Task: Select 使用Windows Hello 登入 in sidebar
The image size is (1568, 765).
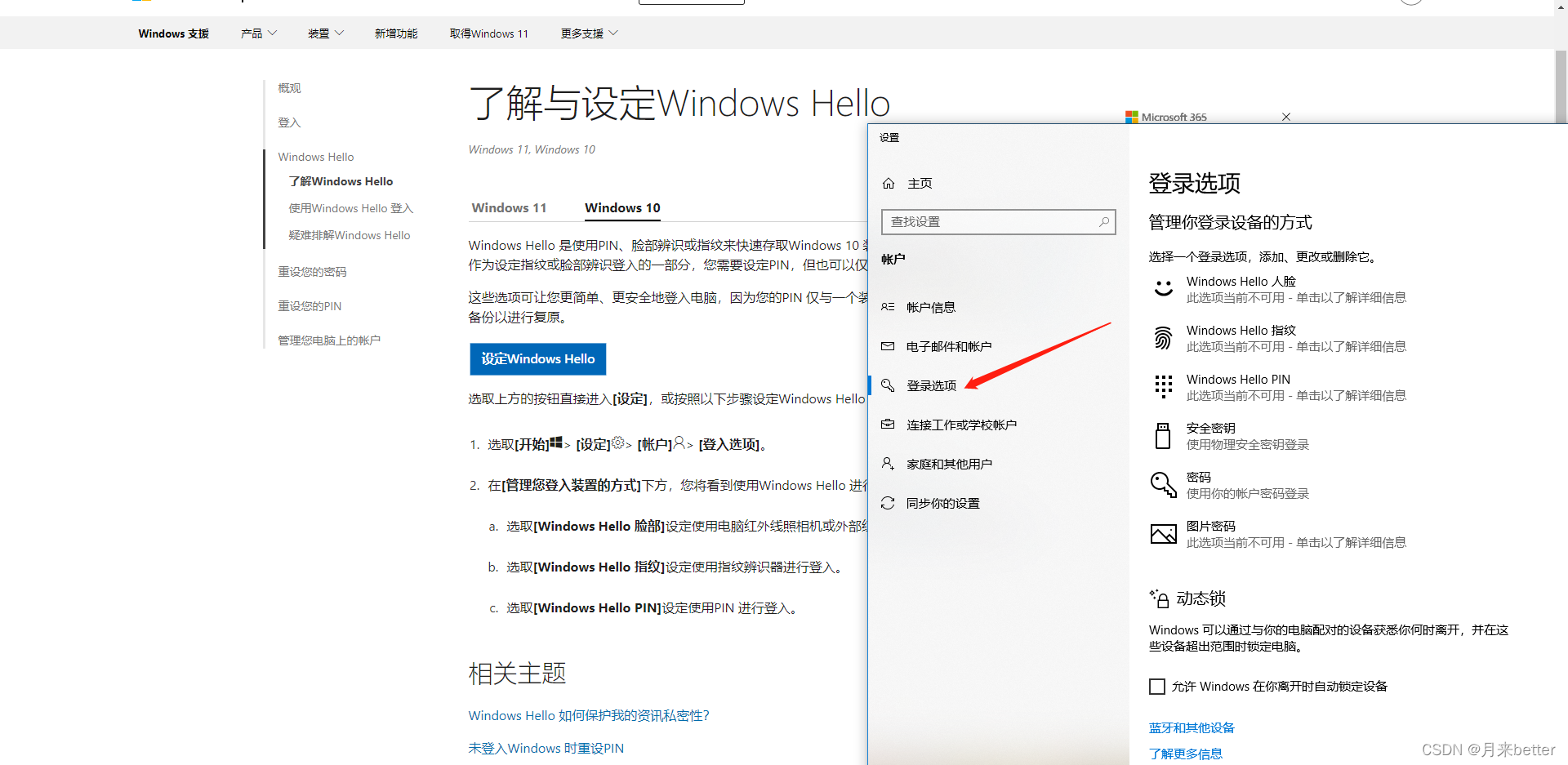Action: 351,208
